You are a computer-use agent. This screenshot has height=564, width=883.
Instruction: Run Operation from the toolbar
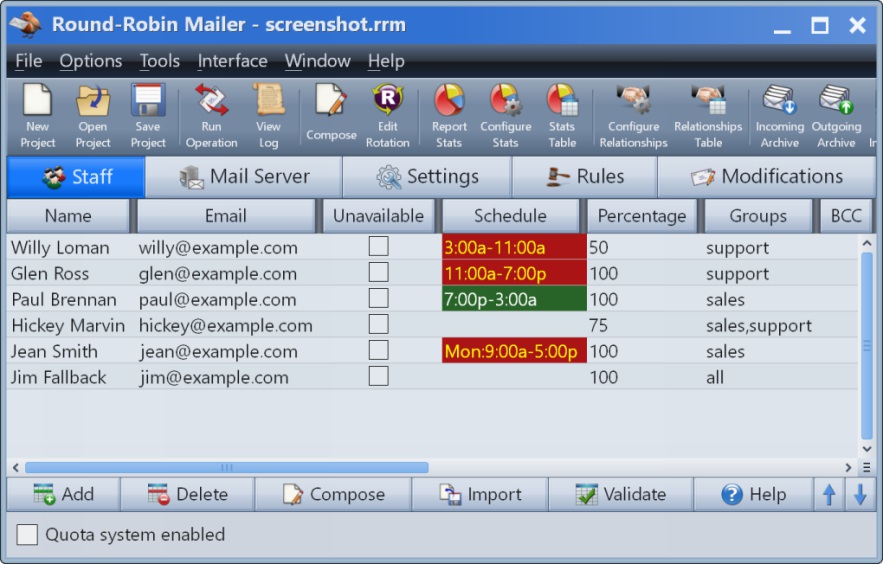211,115
